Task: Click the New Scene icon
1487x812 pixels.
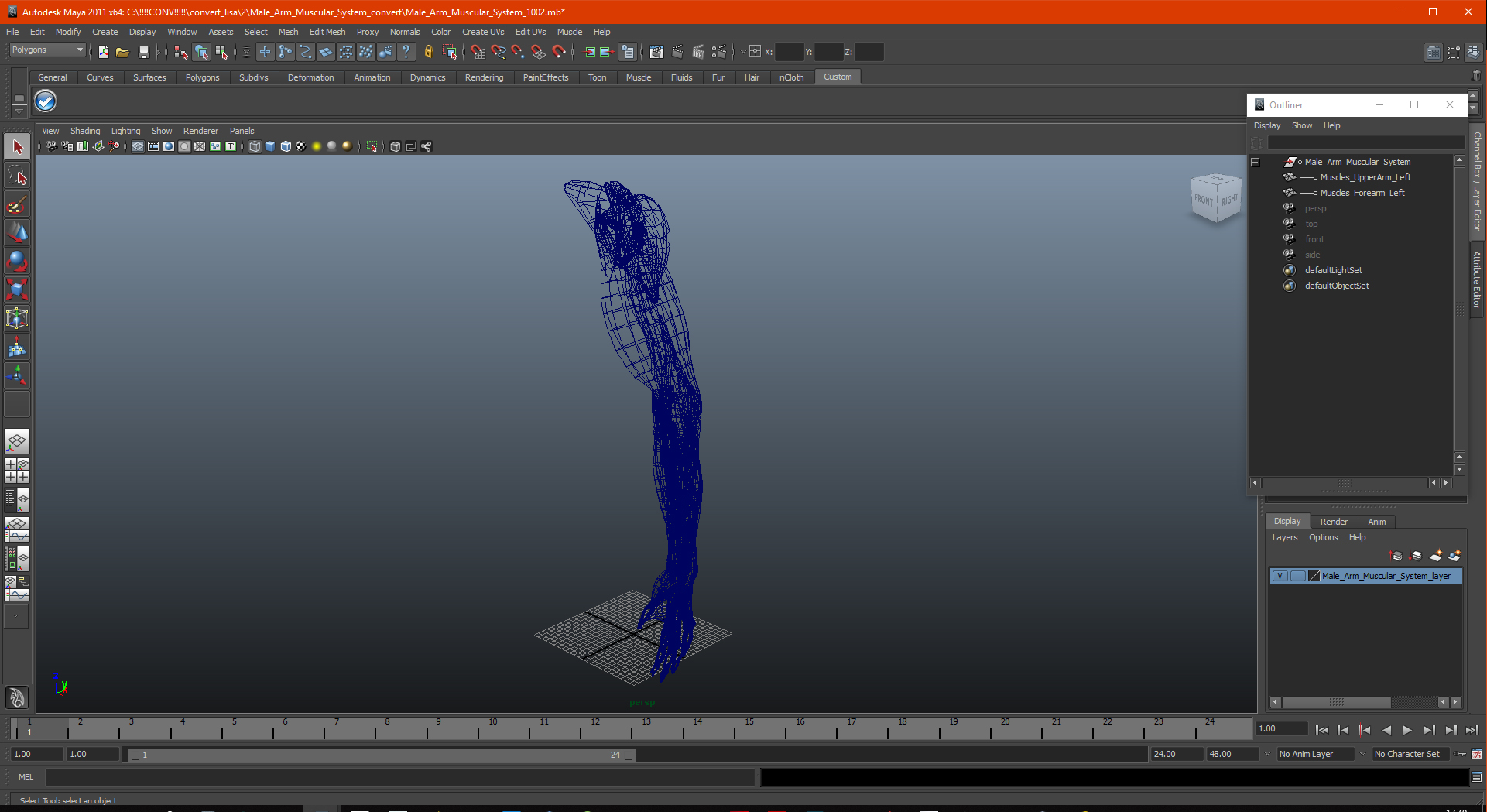Action: [x=103, y=52]
